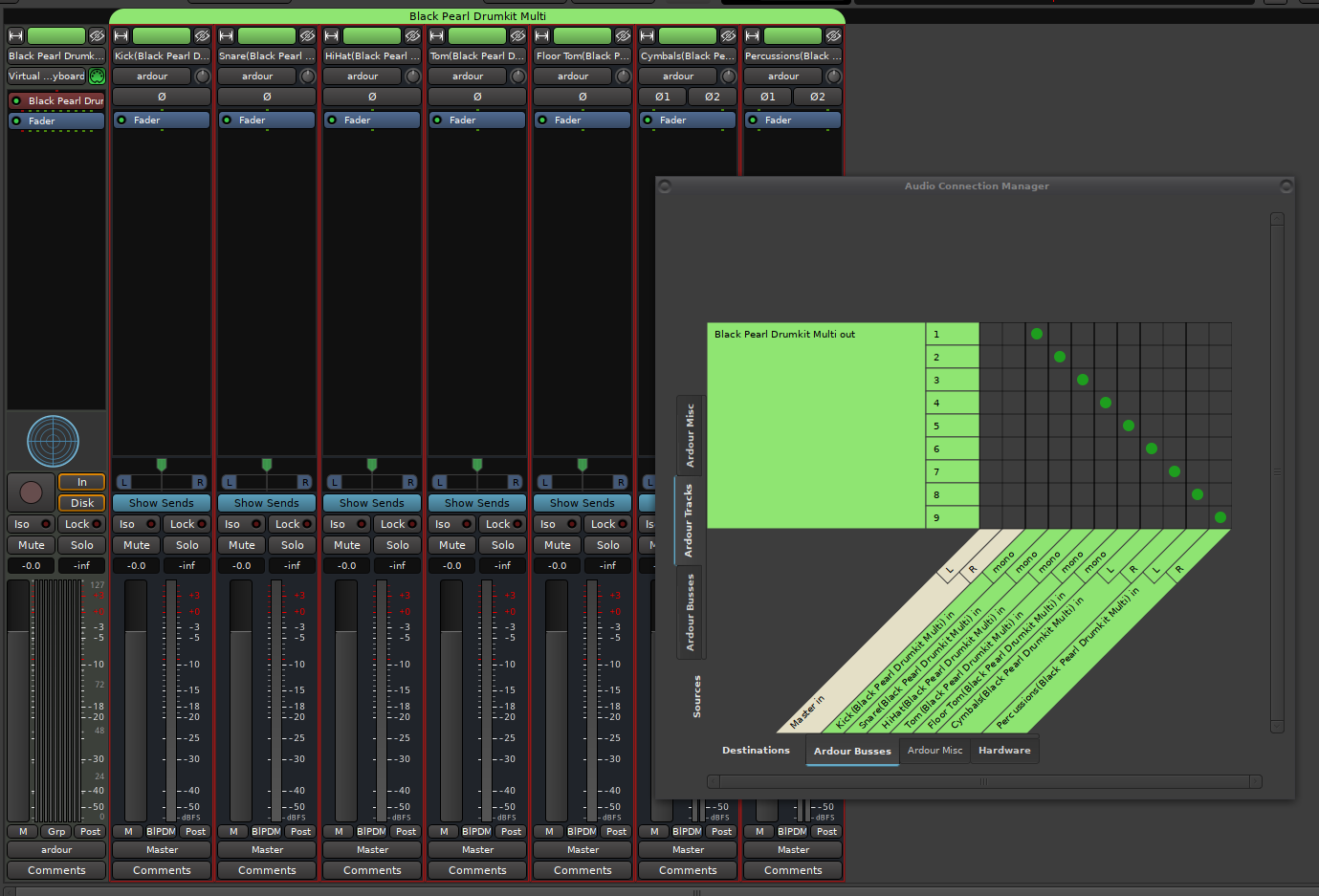Screen dimensions: 1319x896
Task: Click the trim knob on the Snare strip
Action: pos(307,76)
